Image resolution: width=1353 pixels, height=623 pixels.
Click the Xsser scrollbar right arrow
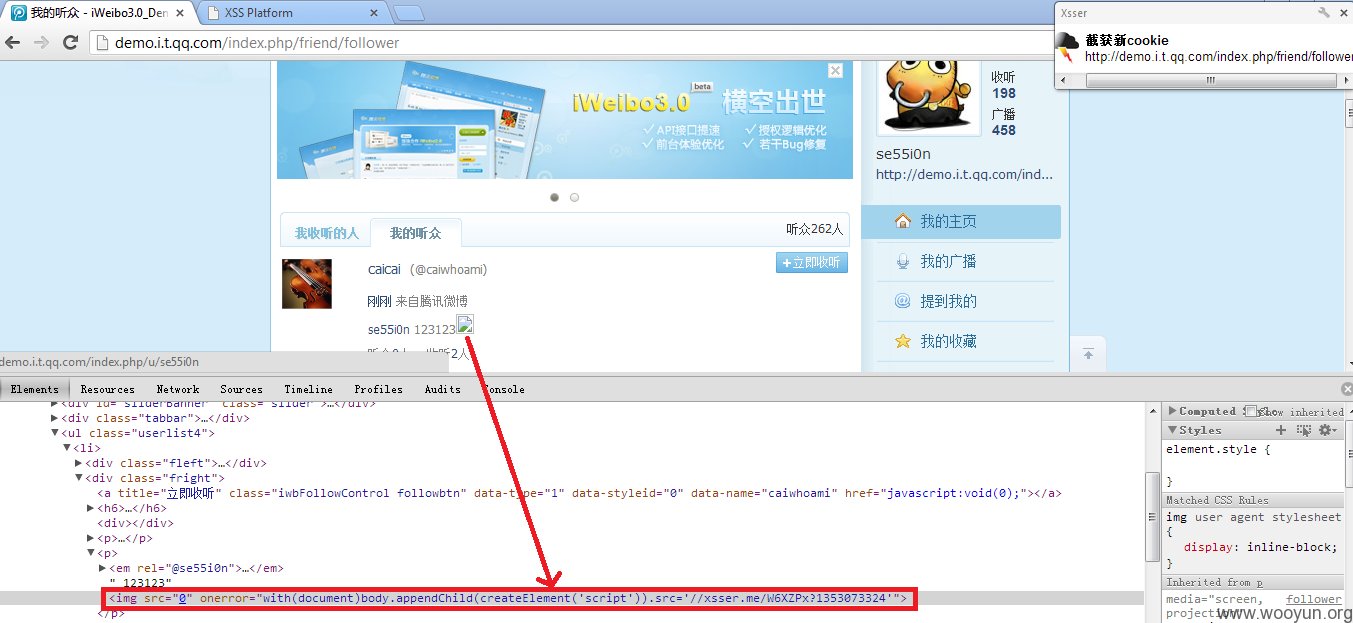coord(1347,80)
